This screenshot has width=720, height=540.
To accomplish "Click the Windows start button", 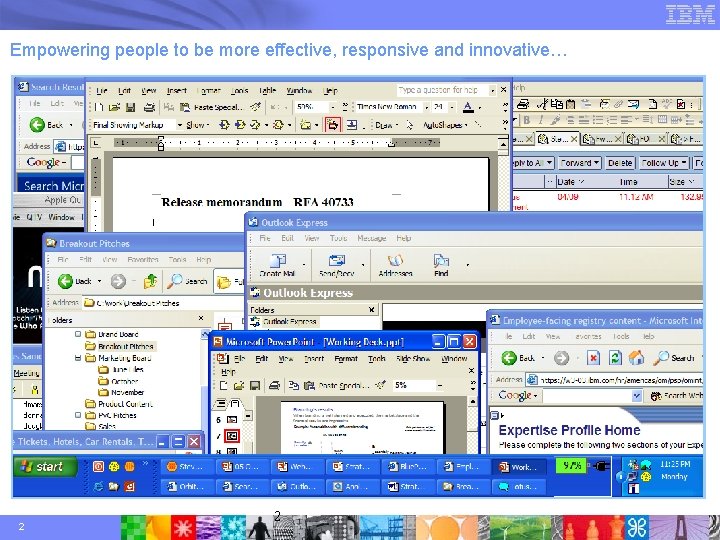I will click(x=45, y=467).
